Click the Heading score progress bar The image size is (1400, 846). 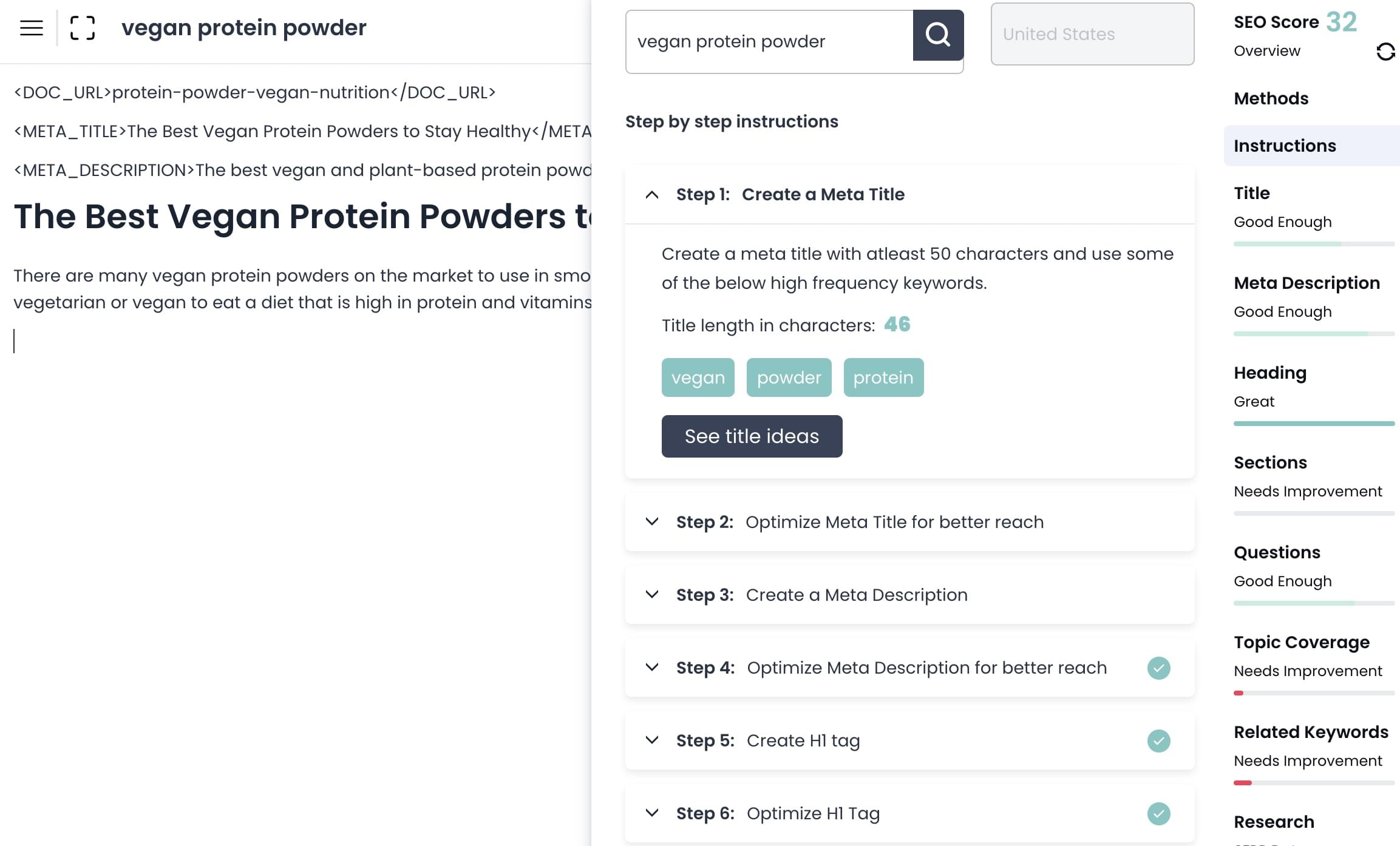pyautogui.click(x=1314, y=424)
